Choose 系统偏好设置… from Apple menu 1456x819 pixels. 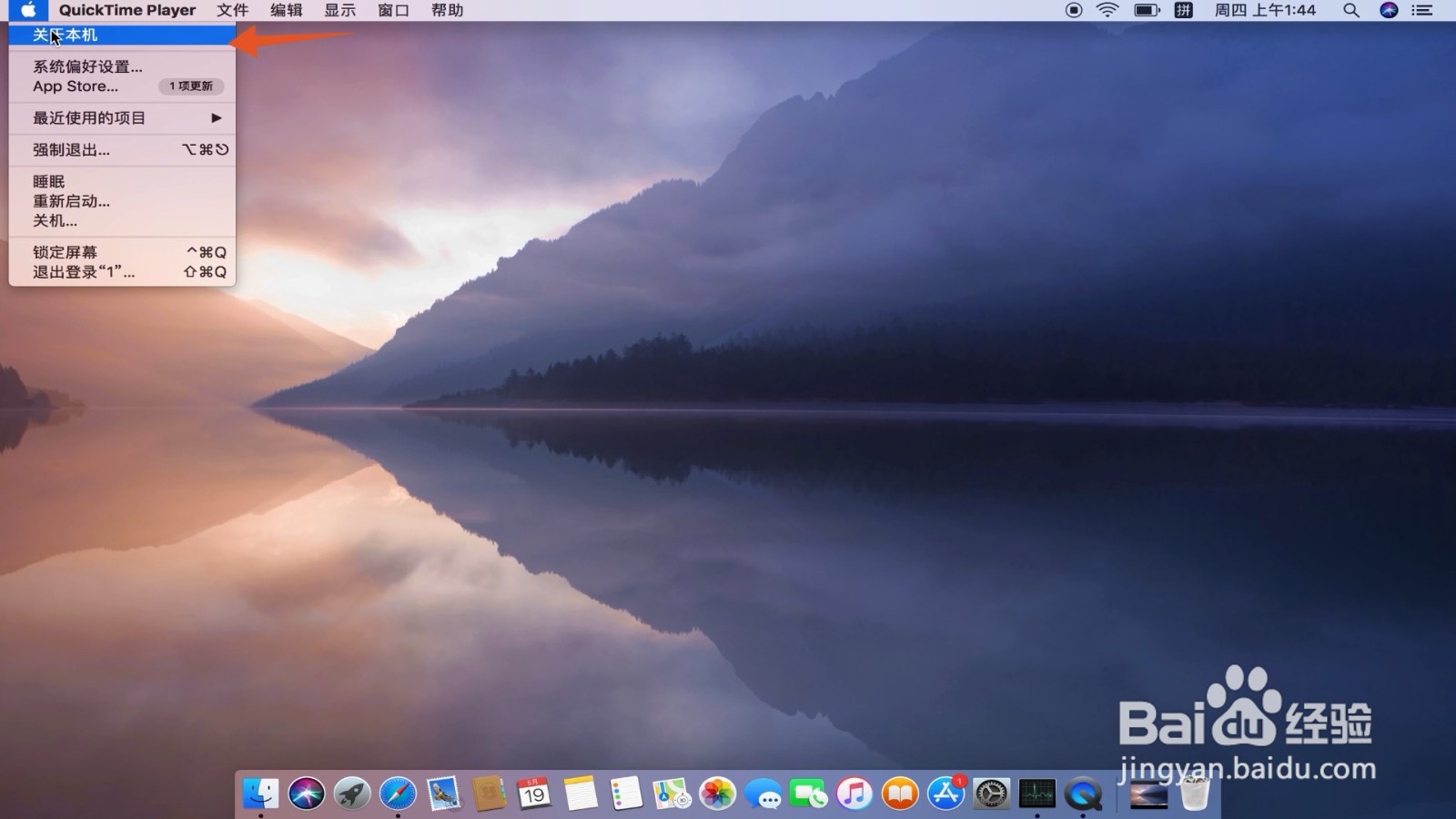click(122, 66)
